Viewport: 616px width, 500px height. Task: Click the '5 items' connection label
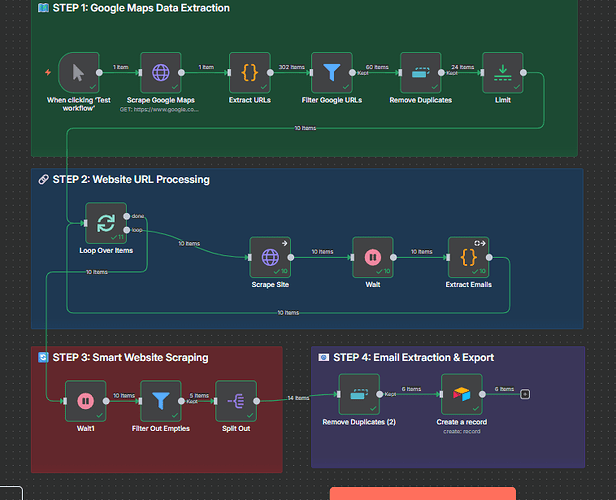[199, 396]
